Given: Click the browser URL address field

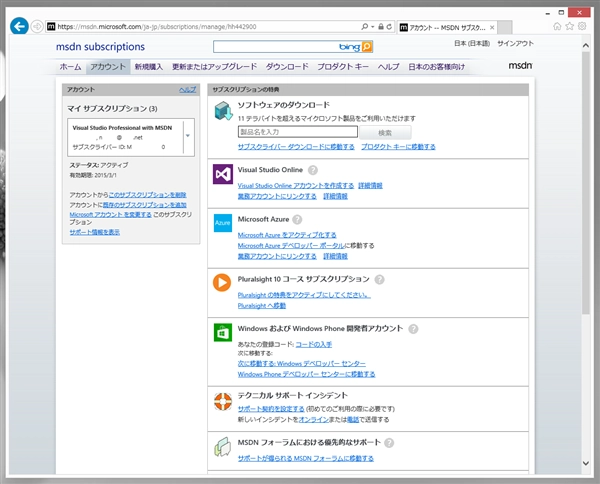Looking at the screenshot, I should coord(203,27).
